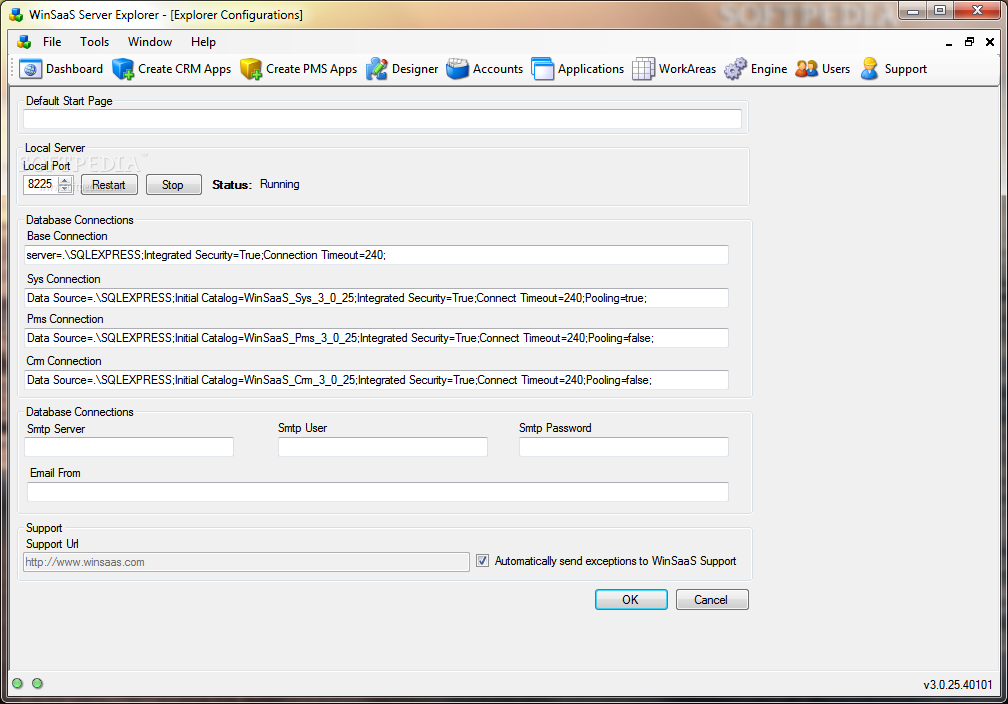The height and width of the screenshot is (704, 1008).
Task: Click the Designer toolbar label
Action: tap(415, 69)
